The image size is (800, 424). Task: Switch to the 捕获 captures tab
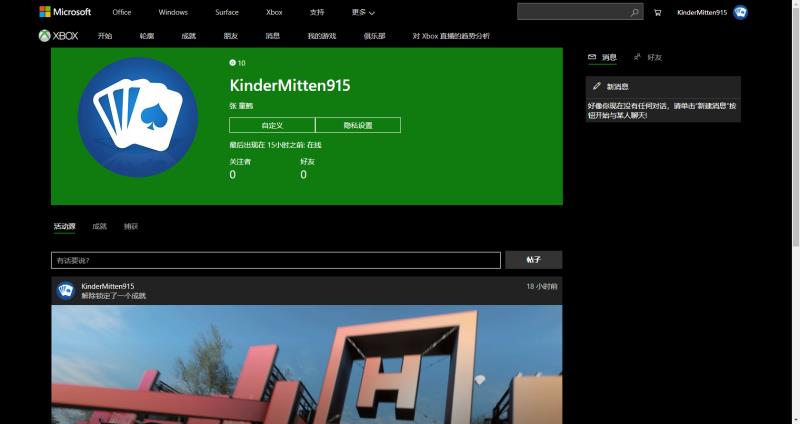(x=131, y=226)
